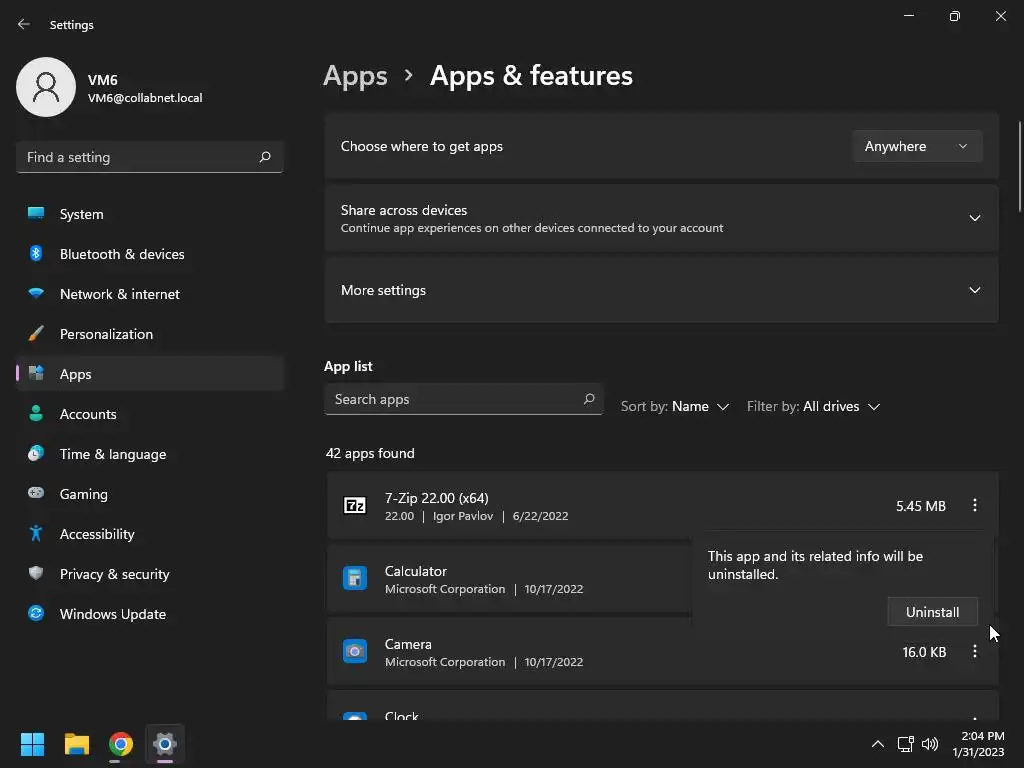This screenshot has height=768, width=1024.
Task: Click the search magnifier in Search apps
Action: point(589,399)
